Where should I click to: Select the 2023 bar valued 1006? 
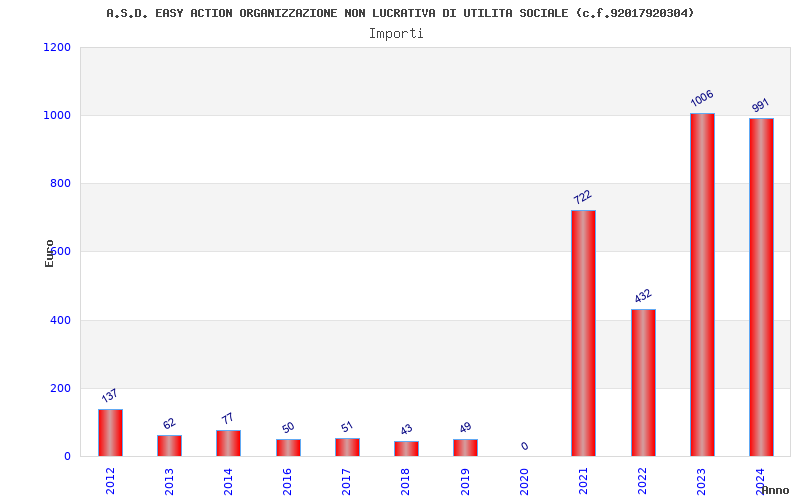(703, 285)
